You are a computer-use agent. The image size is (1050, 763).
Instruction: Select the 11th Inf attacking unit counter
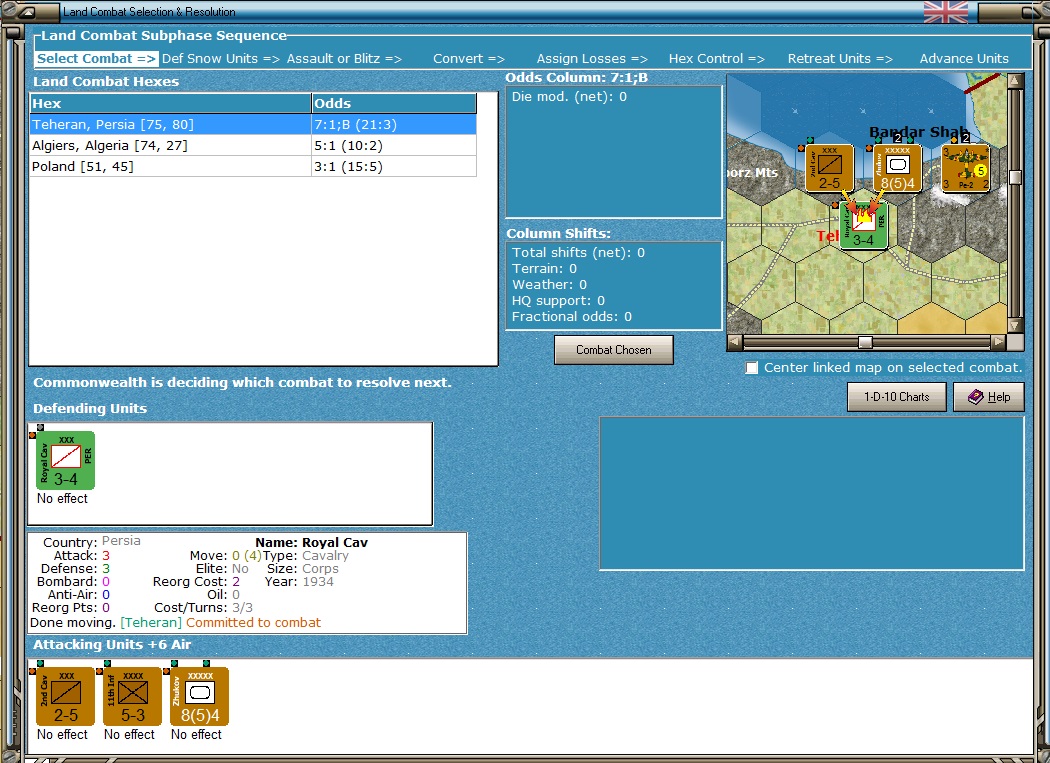click(x=133, y=697)
